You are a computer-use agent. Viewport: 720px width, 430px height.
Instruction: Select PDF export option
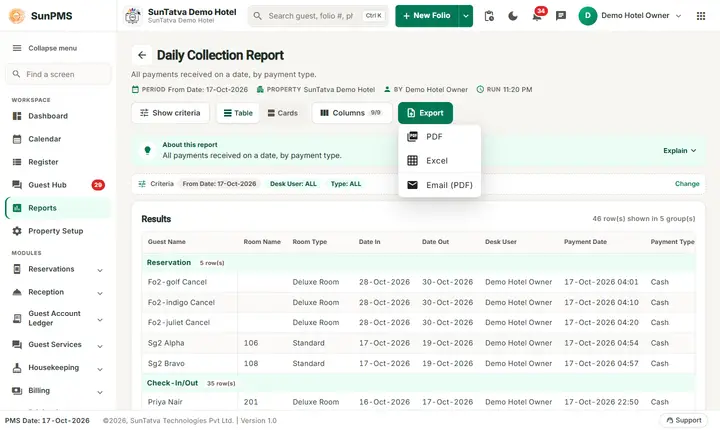(439, 136)
